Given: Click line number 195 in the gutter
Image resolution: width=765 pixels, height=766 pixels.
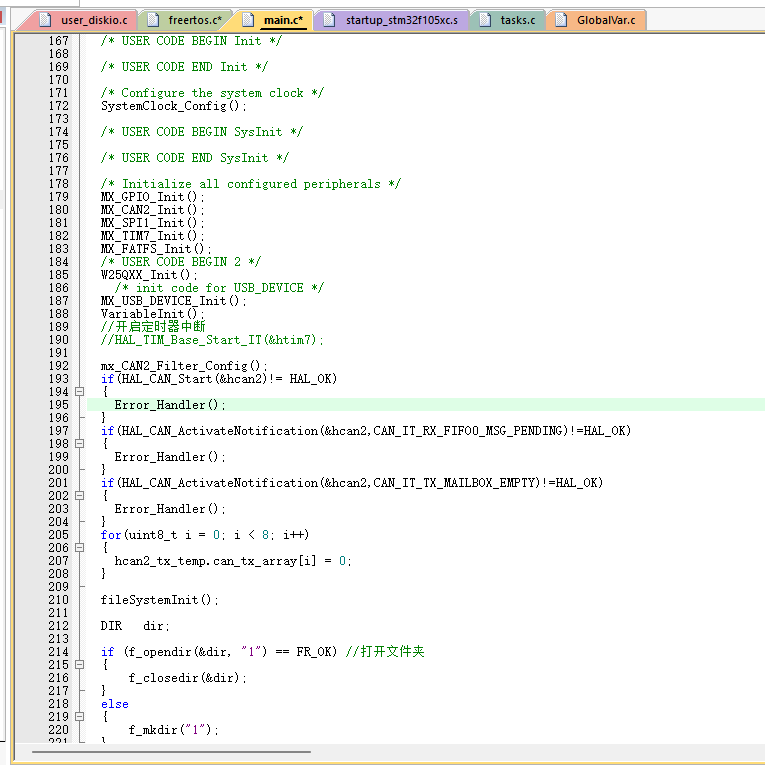Looking at the screenshot, I should [59, 405].
